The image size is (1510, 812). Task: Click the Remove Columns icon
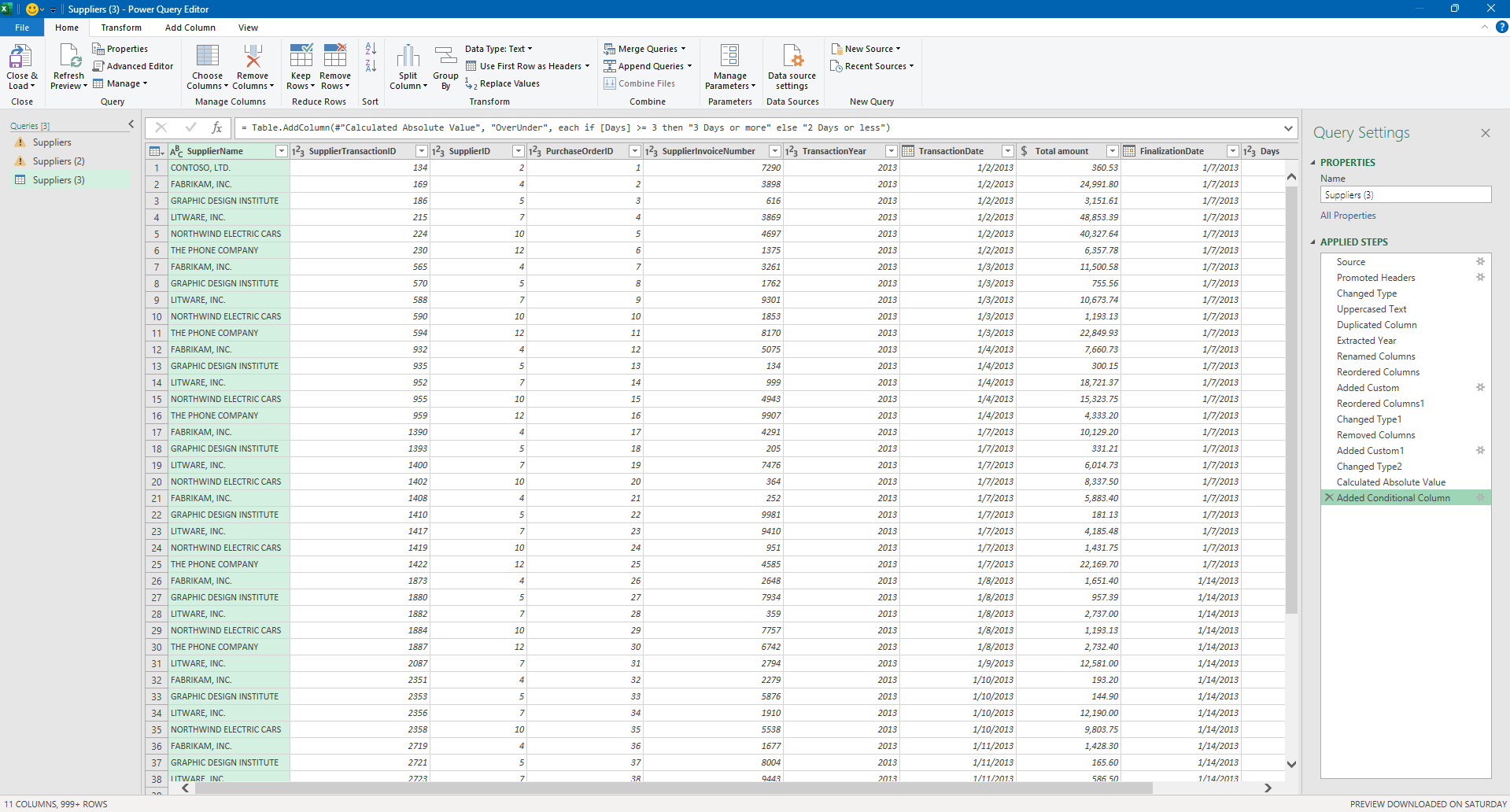[253, 57]
